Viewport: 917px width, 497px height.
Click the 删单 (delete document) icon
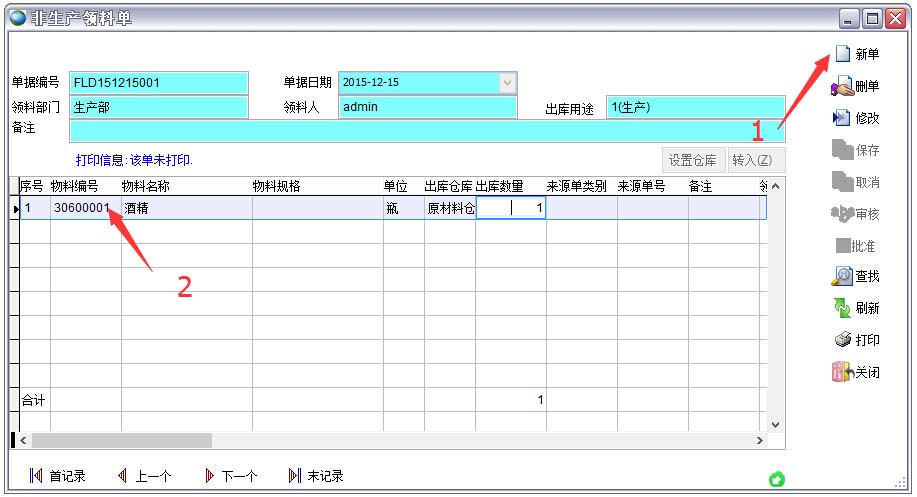[842, 86]
